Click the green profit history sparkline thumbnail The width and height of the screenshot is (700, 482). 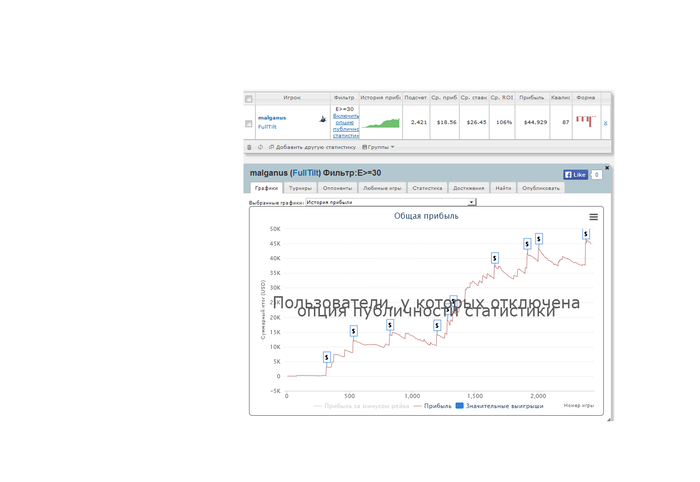pyautogui.click(x=381, y=123)
